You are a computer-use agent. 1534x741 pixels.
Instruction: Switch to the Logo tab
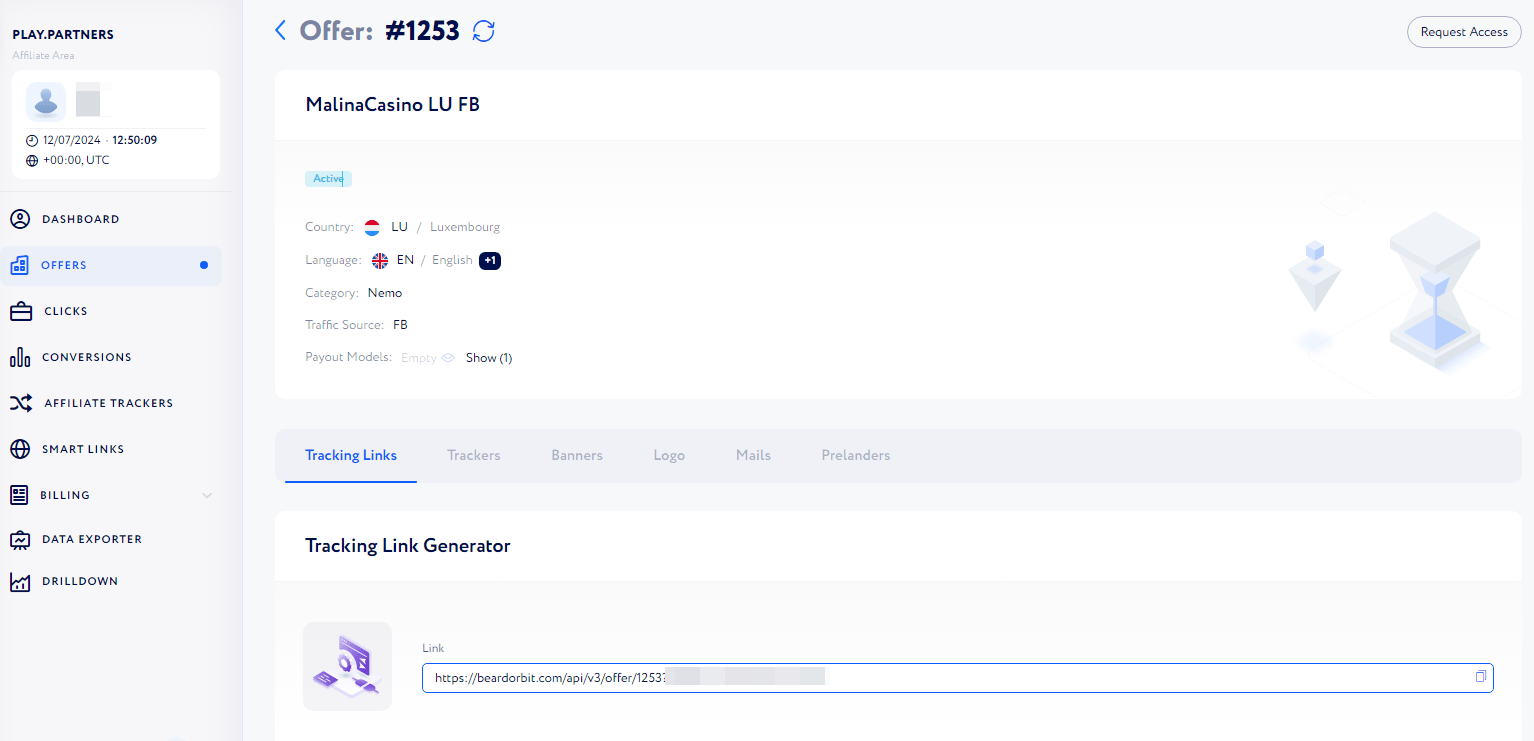click(x=669, y=455)
